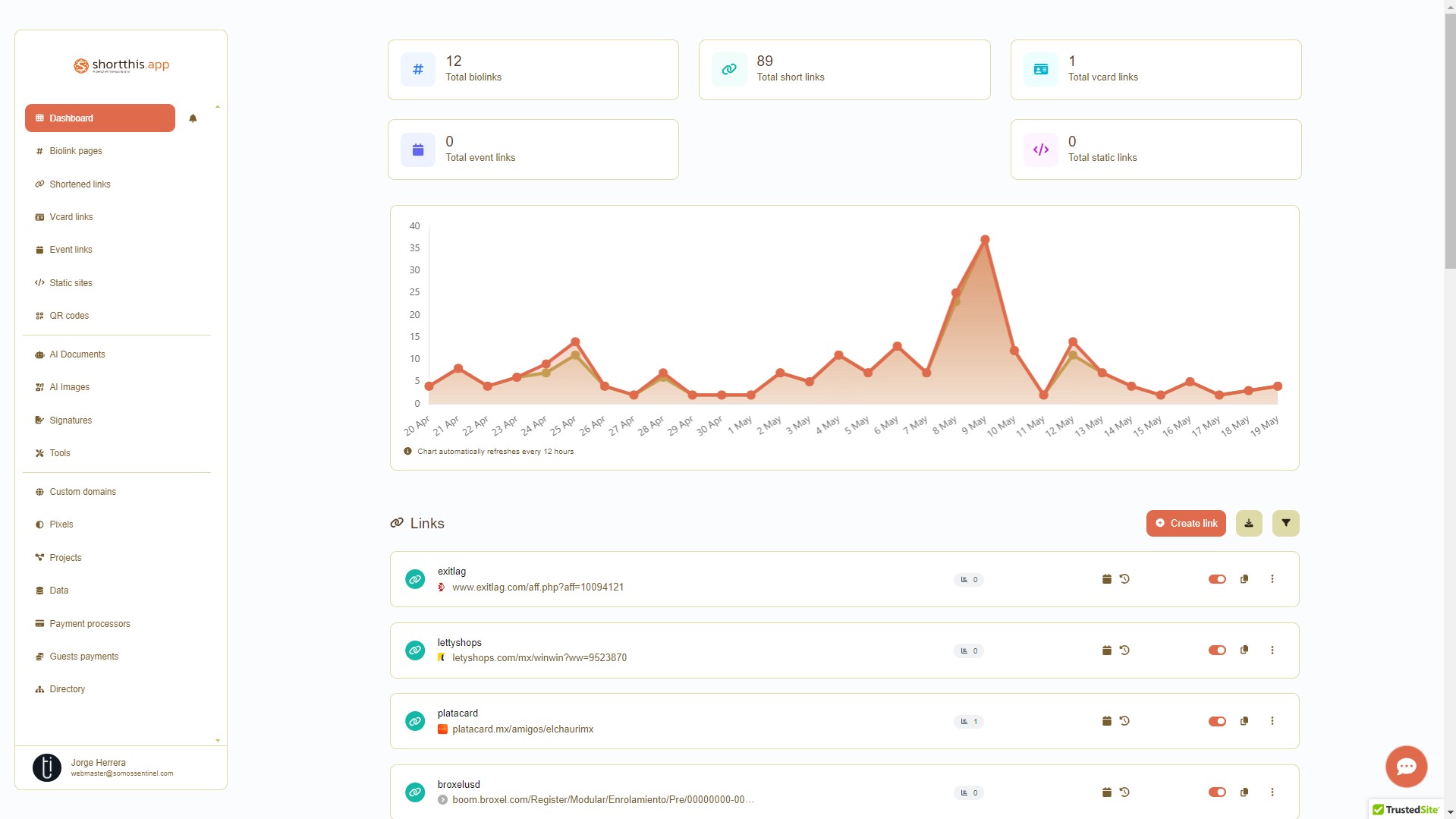View click history for the platacard link
Viewport: 1456px width, 819px height.
pos(1125,721)
